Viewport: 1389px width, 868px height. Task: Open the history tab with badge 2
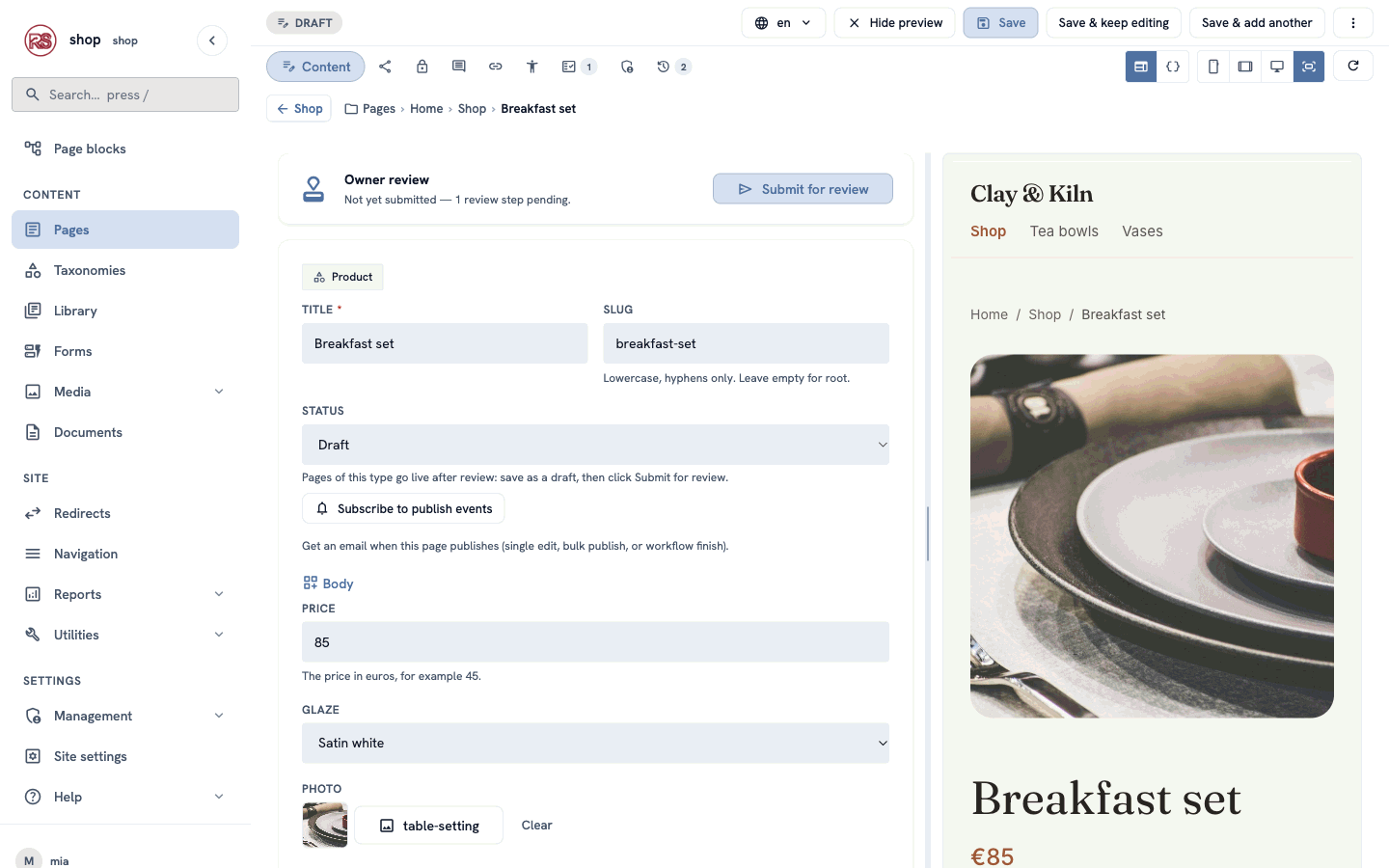(673, 67)
